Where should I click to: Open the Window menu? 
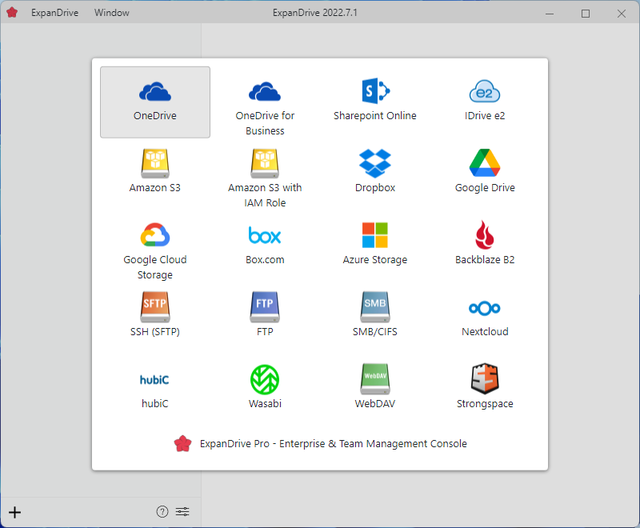point(112,13)
